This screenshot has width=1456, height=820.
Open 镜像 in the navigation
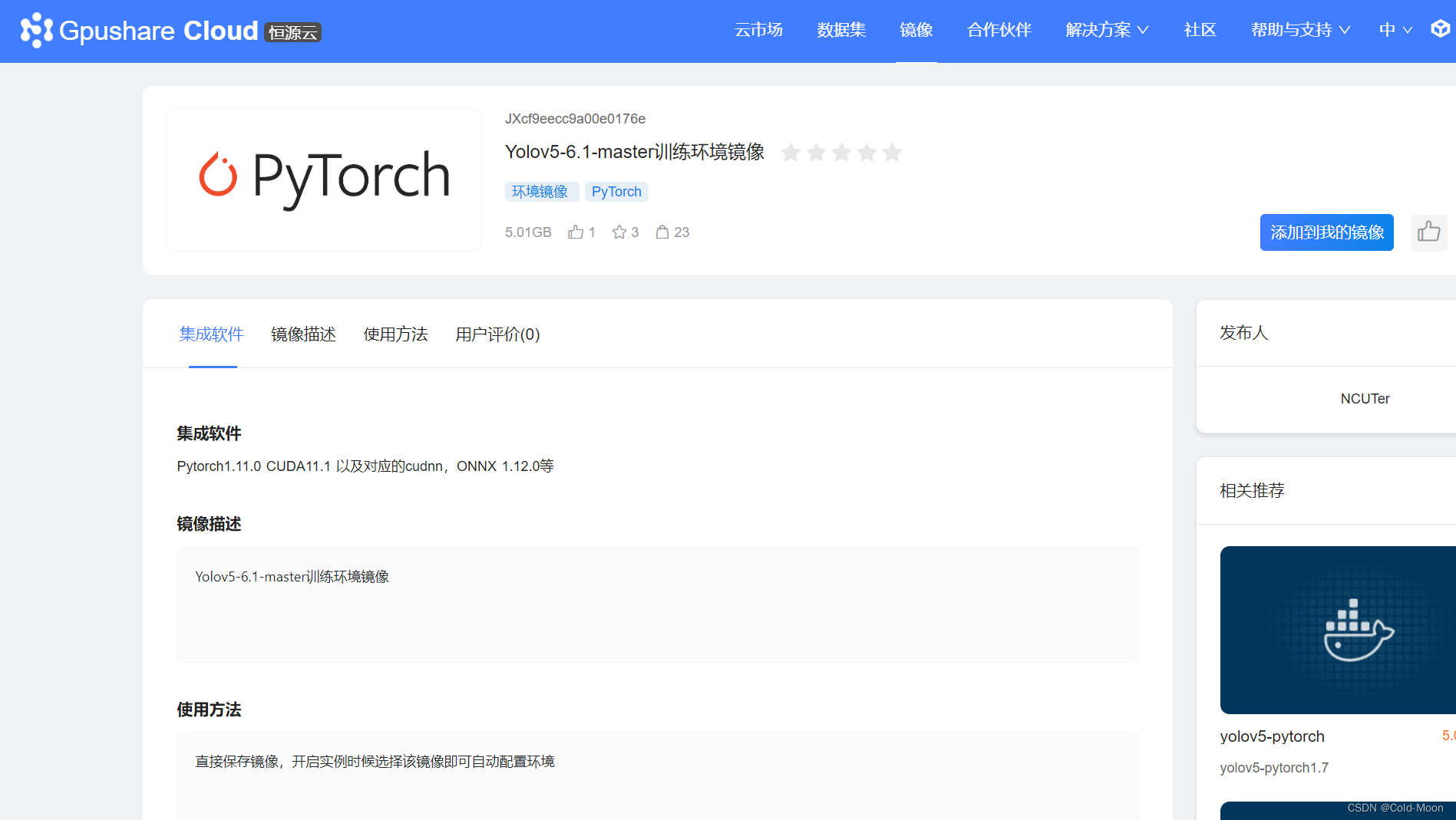[916, 30]
